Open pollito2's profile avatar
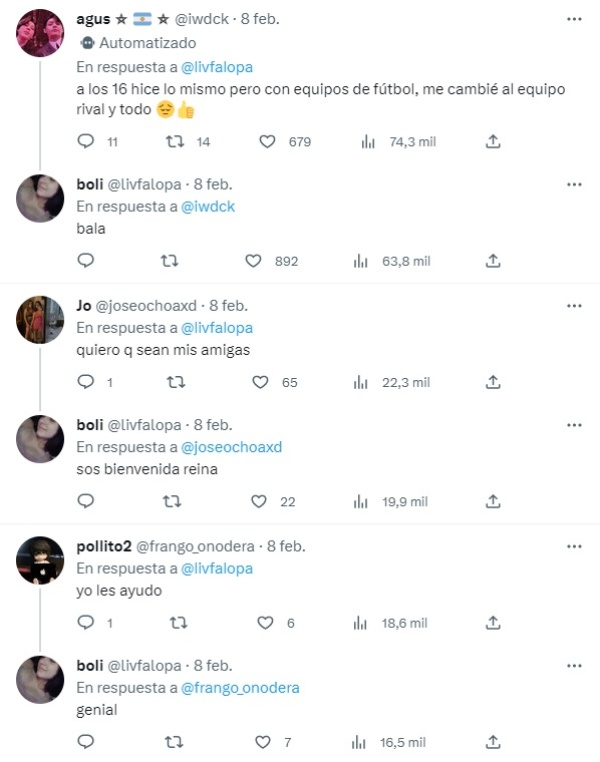 coord(41,561)
